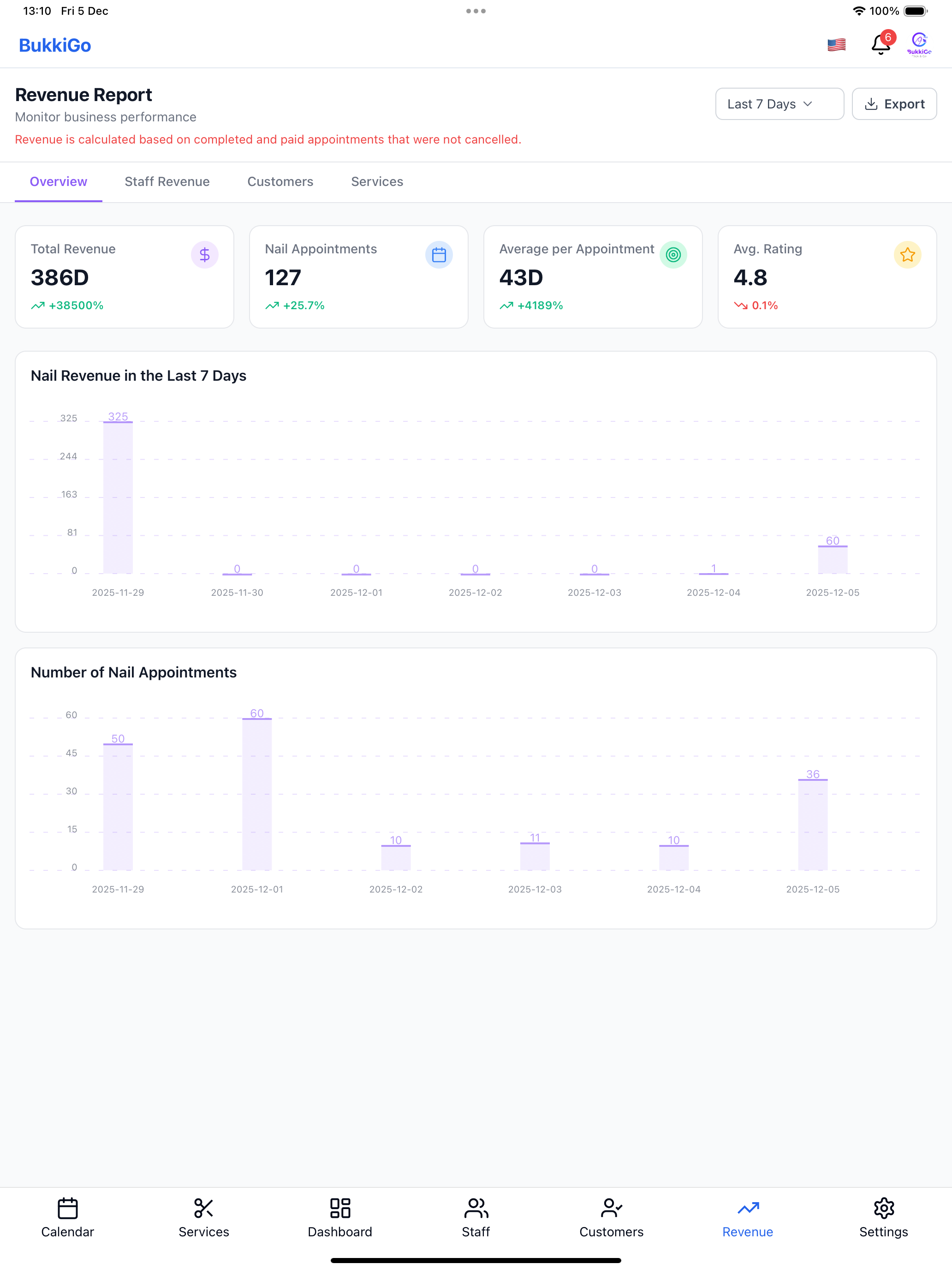Viewport: 952px width, 1270px height.
Task: Tap the calendar icon in Nail Appointments card
Action: tap(439, 254)
